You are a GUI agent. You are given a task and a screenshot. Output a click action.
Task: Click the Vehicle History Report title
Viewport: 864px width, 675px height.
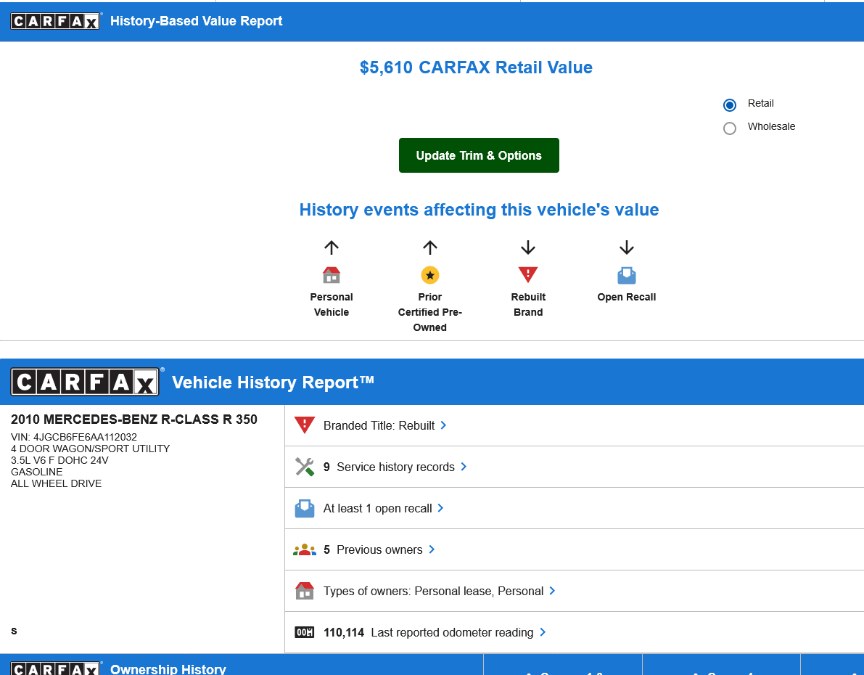pyautogui.click(x=273, y=382)
